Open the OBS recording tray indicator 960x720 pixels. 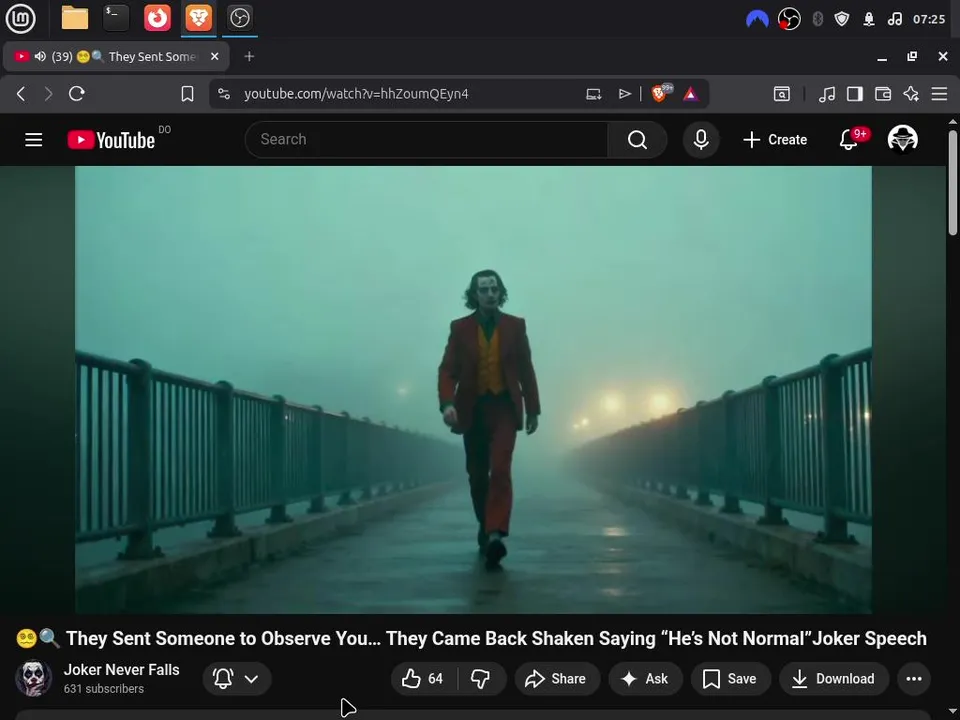coord(789,19)
